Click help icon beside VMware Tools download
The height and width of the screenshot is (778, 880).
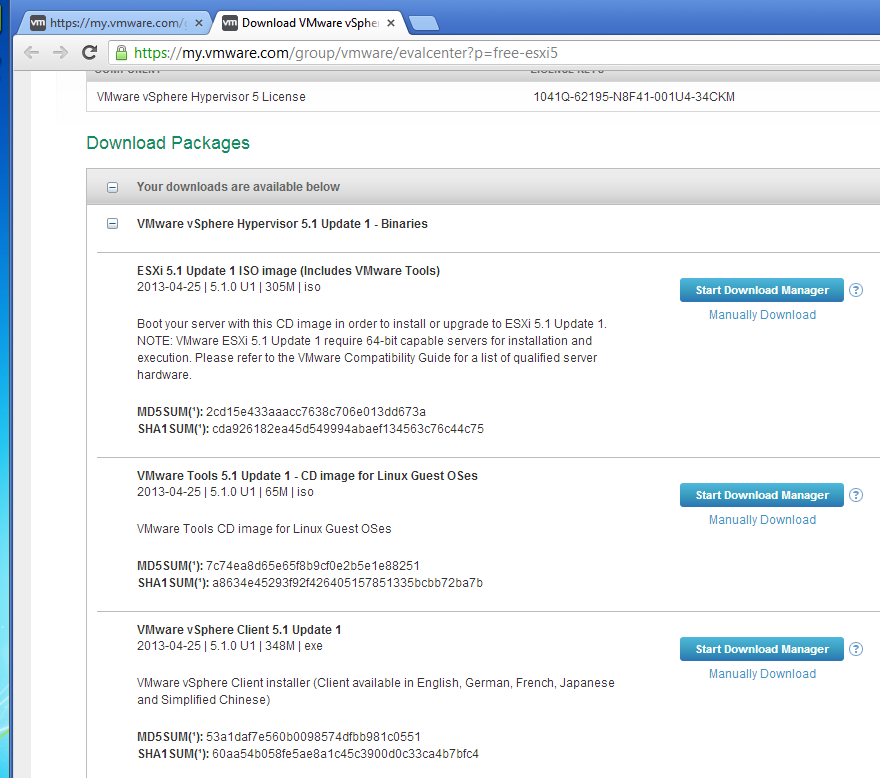coord(856,495)
